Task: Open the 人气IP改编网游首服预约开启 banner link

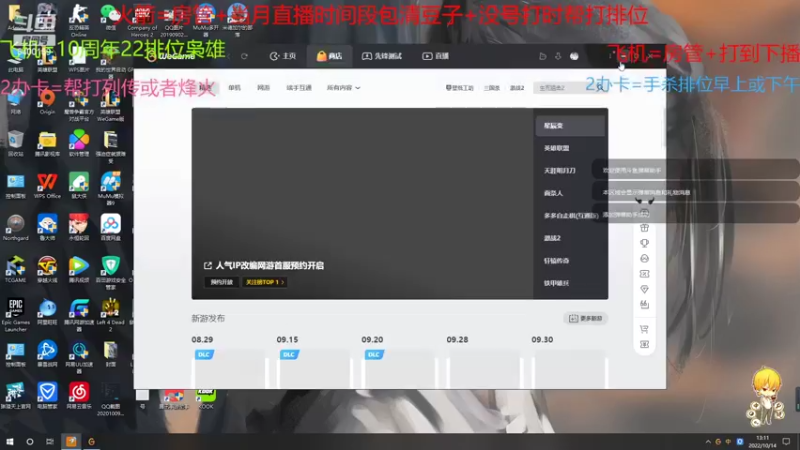Action: pyautogui.click(x=264, y=265)
